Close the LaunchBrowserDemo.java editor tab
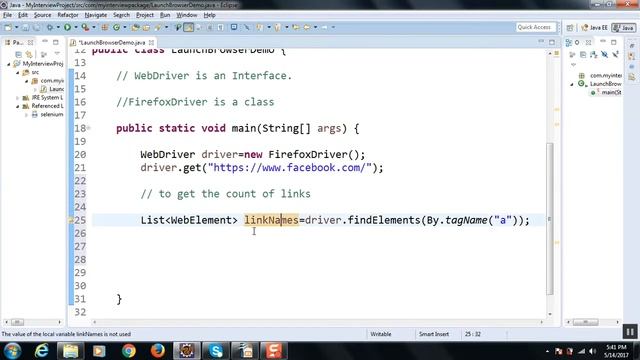This screenshot has height=360, width=640. pyautogui.click(x=151, y=42)
